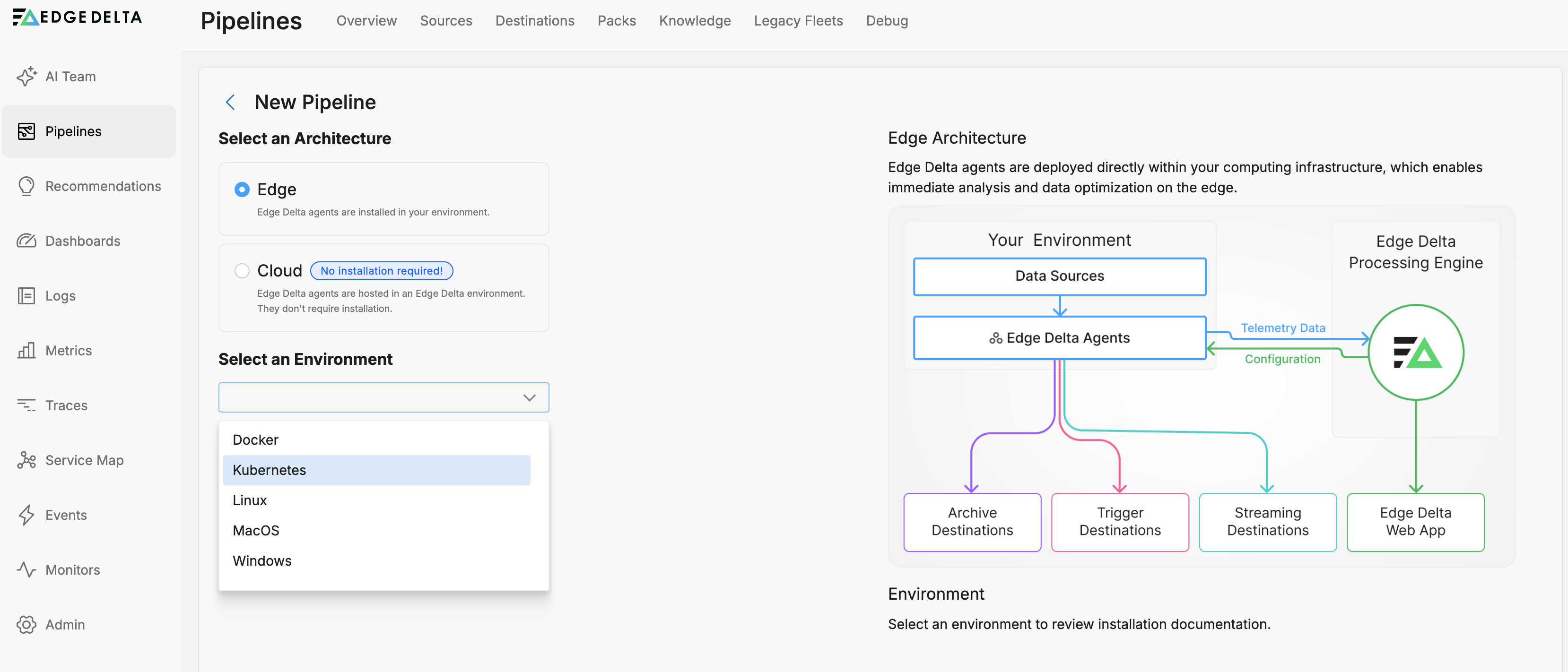Click the AI Team sparkle icon
This screenshot has height=672, width=1568.
click(26, 77)
